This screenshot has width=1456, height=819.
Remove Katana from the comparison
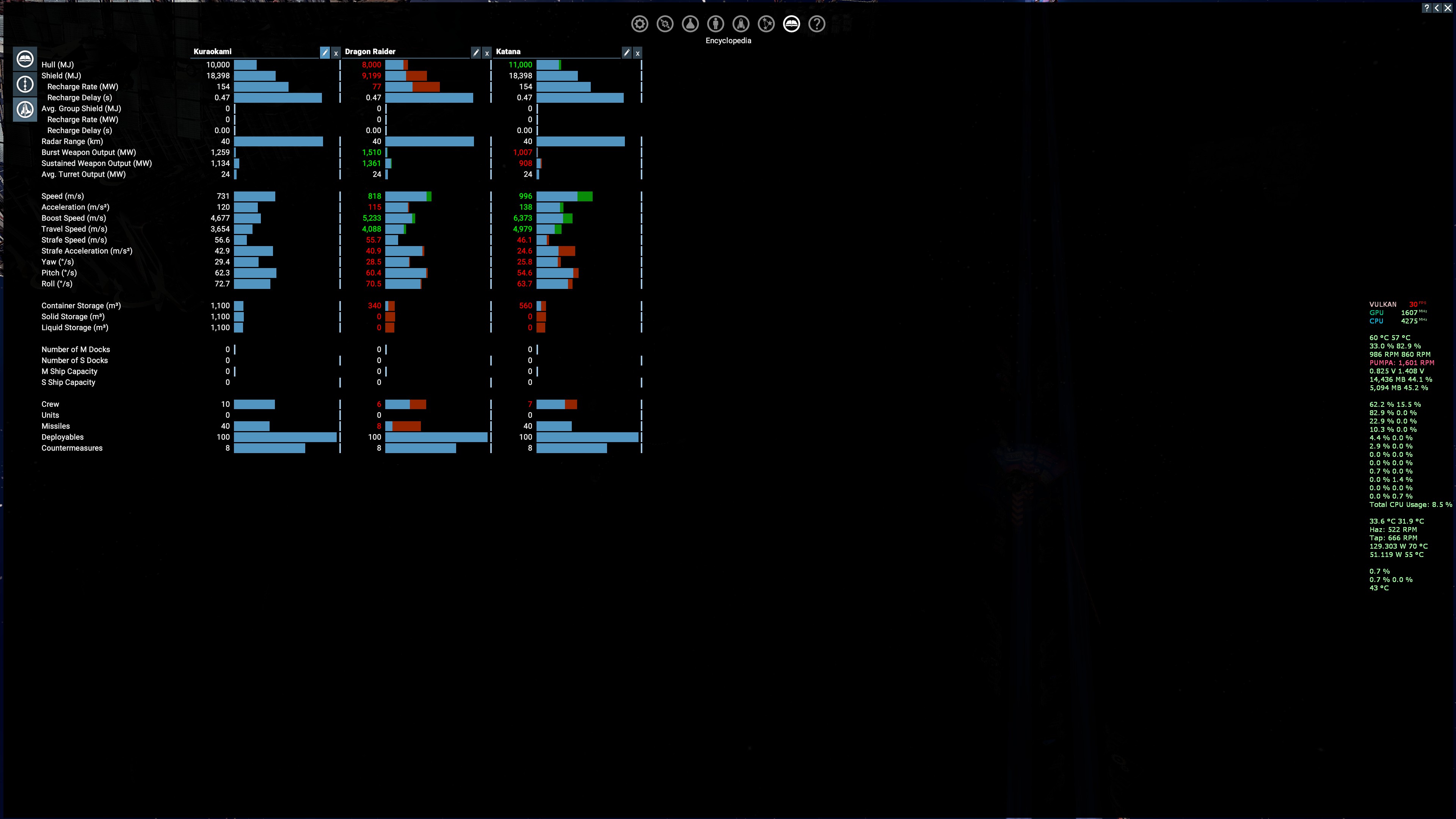click(637, 53)
